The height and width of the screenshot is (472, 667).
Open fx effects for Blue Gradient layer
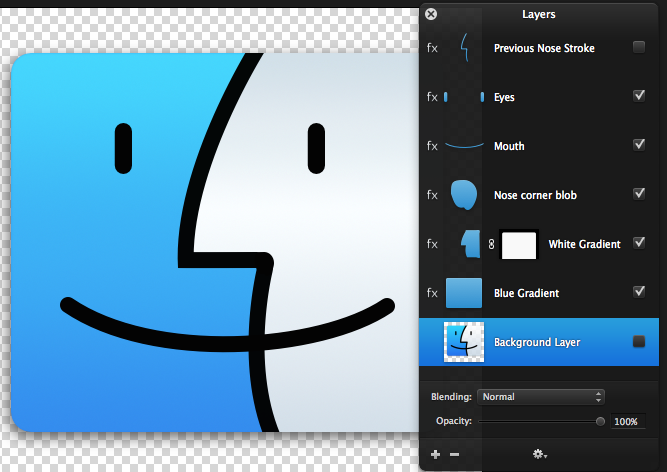(x=432, y=293)
